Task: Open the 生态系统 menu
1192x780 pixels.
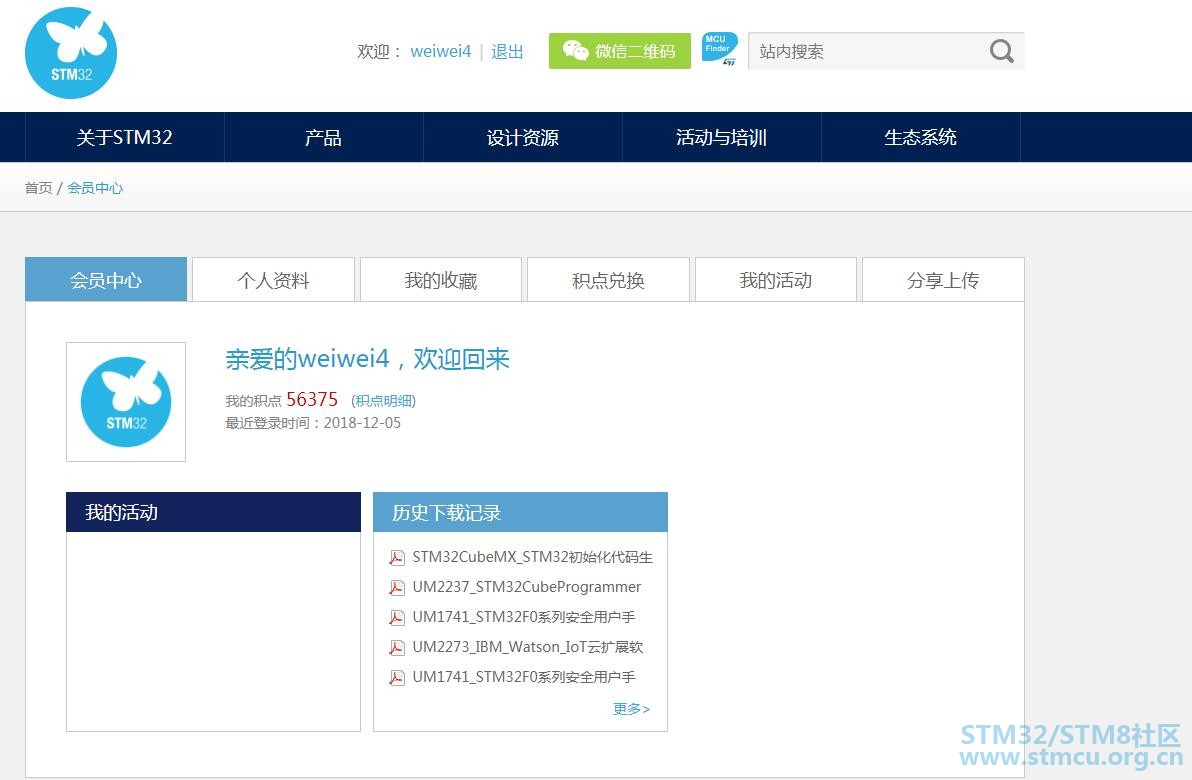Action: coord(921,137)
